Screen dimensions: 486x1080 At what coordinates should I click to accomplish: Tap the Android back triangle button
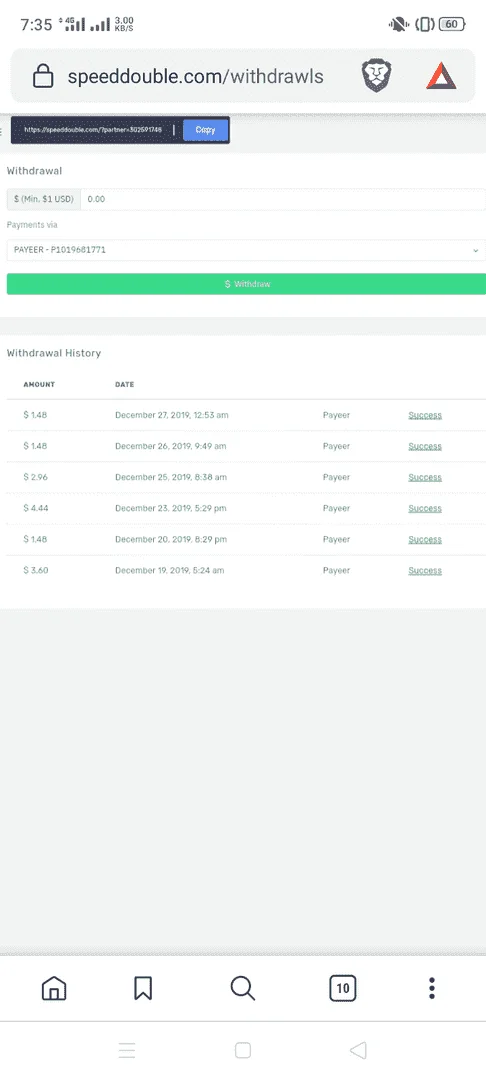pos(358,1050)
